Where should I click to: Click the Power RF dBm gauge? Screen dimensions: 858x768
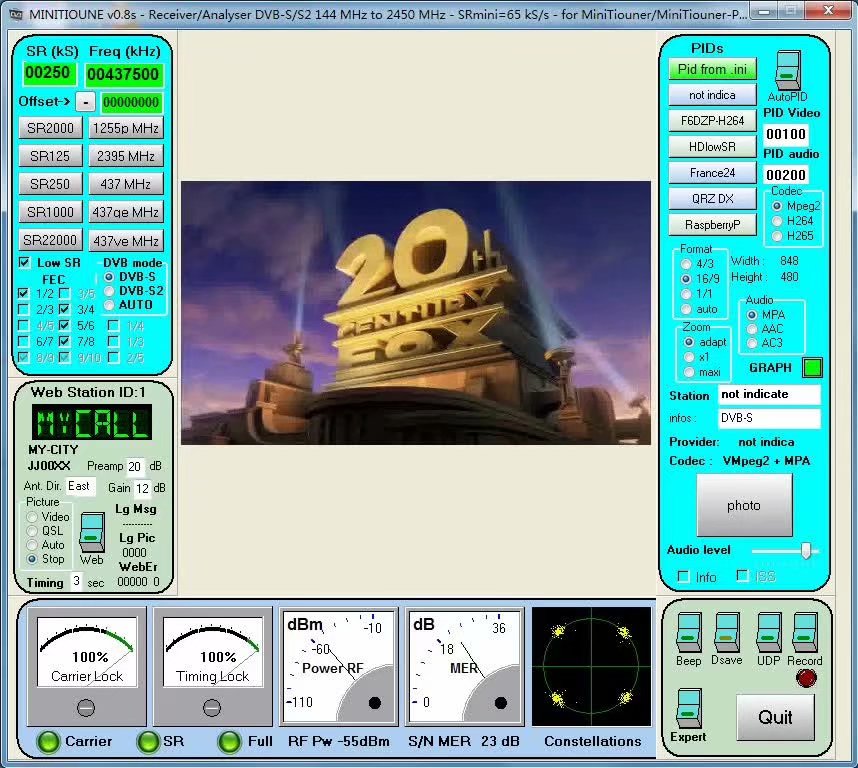339,667
